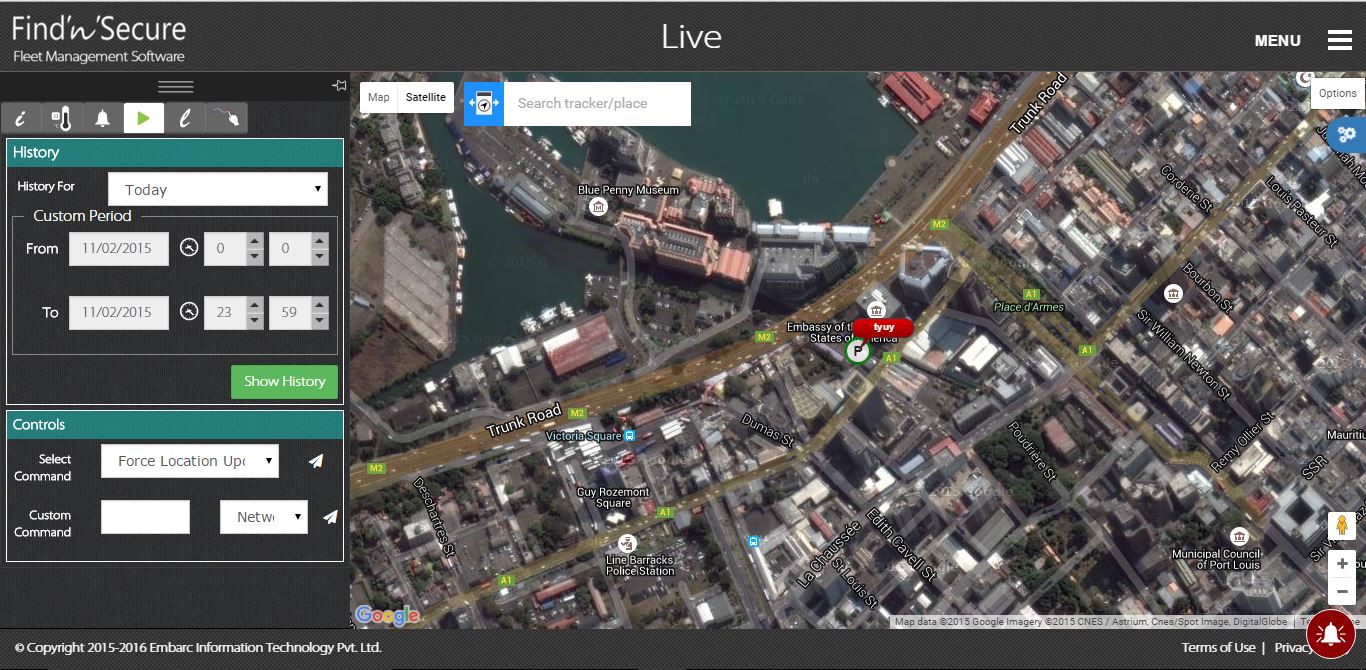Send the custom command with paper plane
Viewport: 1366px width, 670px height.
click(330, 517)
